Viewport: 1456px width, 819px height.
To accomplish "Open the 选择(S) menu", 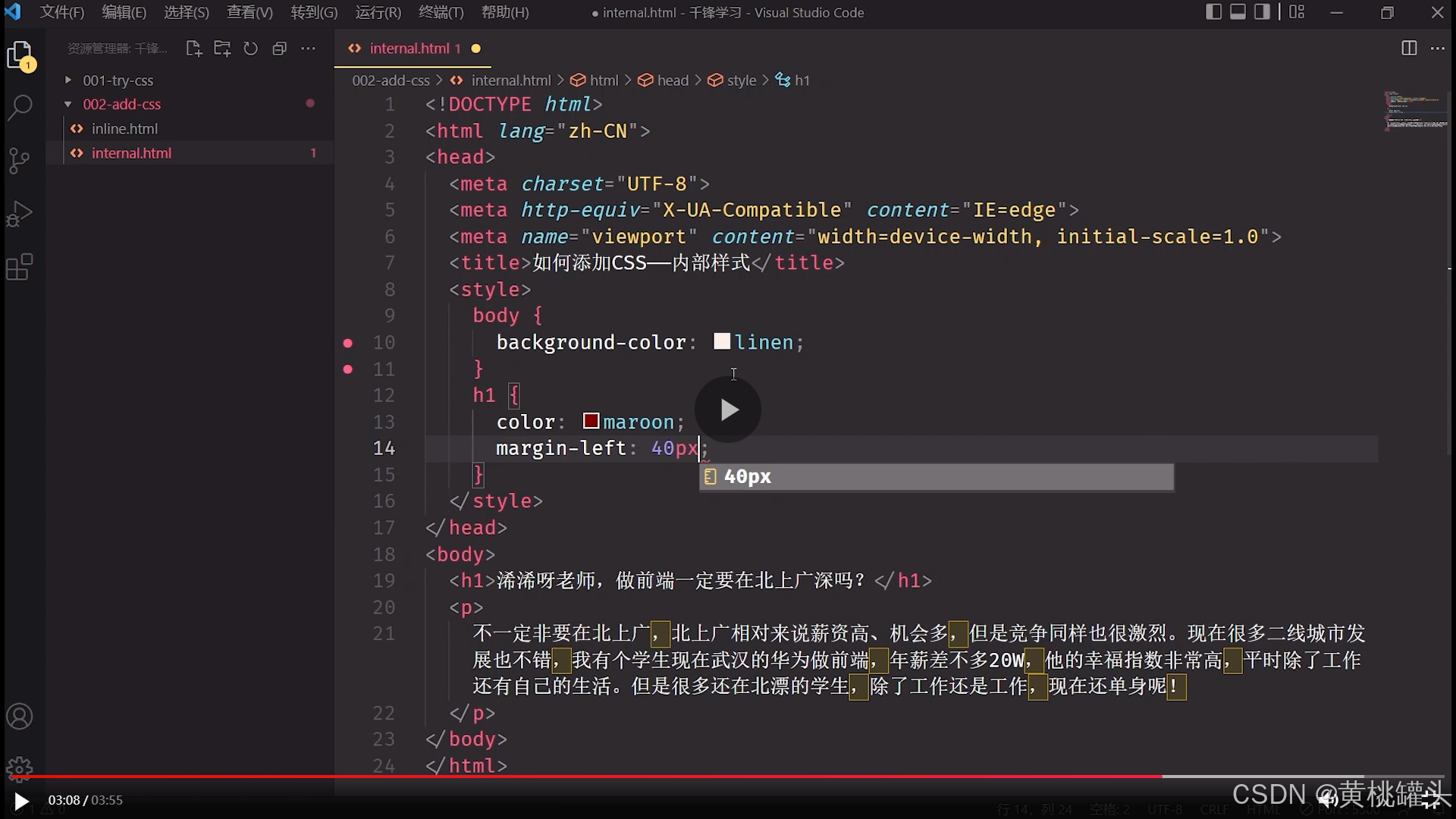I will tap(187, 12).
